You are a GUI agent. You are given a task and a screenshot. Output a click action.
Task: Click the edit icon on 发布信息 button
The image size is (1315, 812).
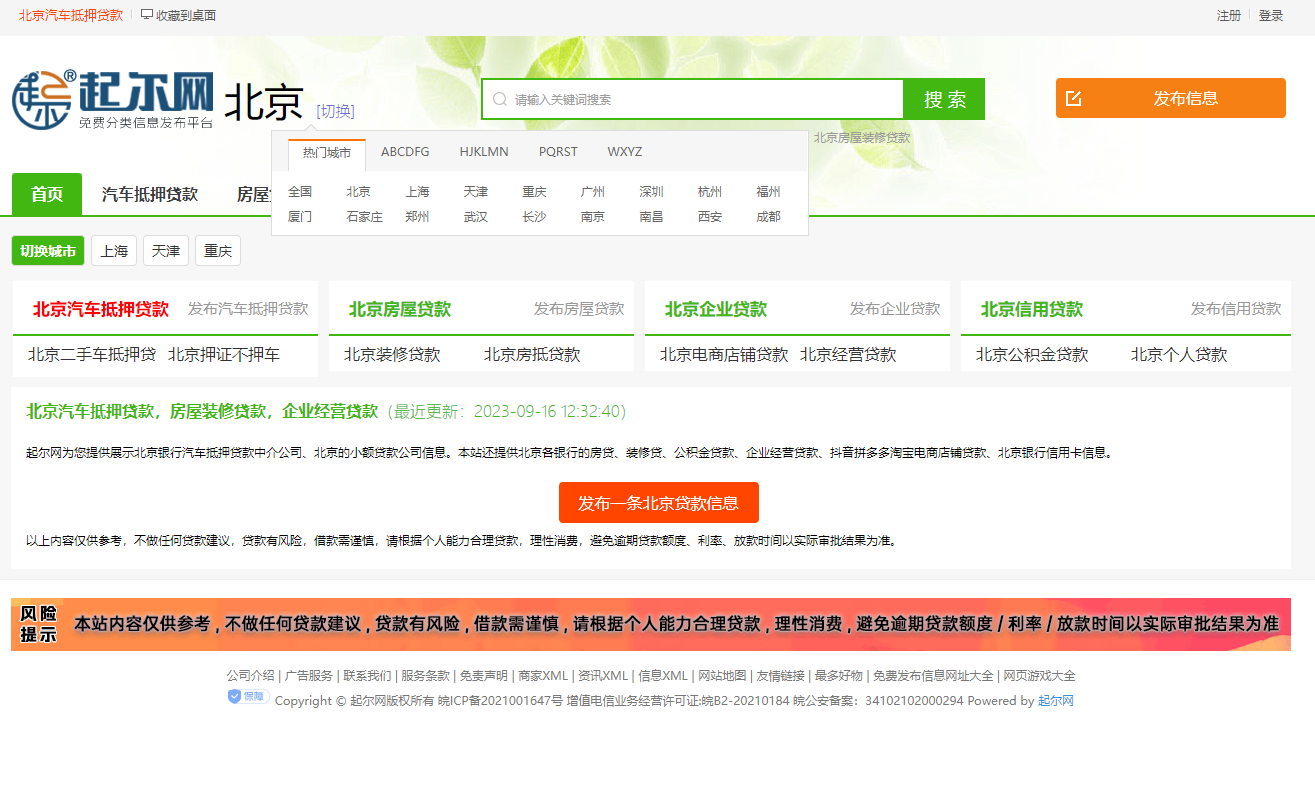[1074, 98]
